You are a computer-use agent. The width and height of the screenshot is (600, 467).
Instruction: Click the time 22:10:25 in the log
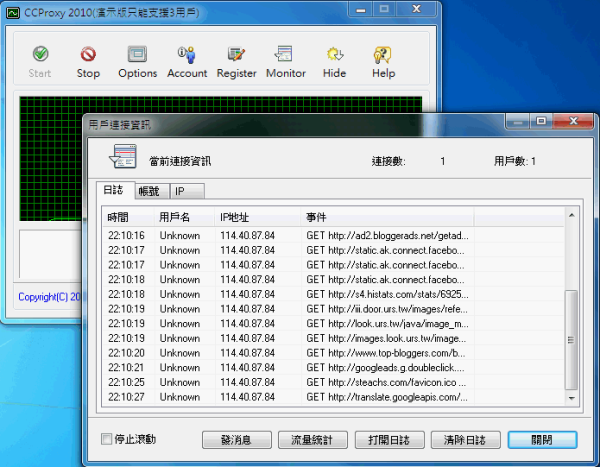point(126,382)
